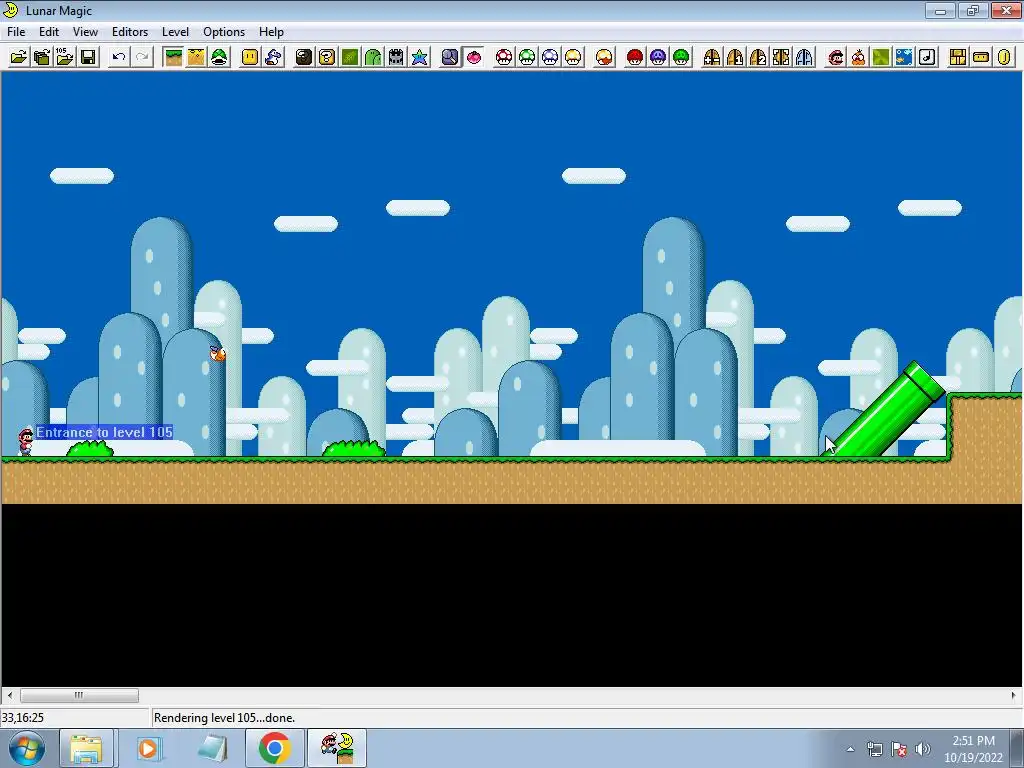The image size is (1024, 768).
Task: Click the red super mushroom toolbar icon
Action: tap(504, 57)
